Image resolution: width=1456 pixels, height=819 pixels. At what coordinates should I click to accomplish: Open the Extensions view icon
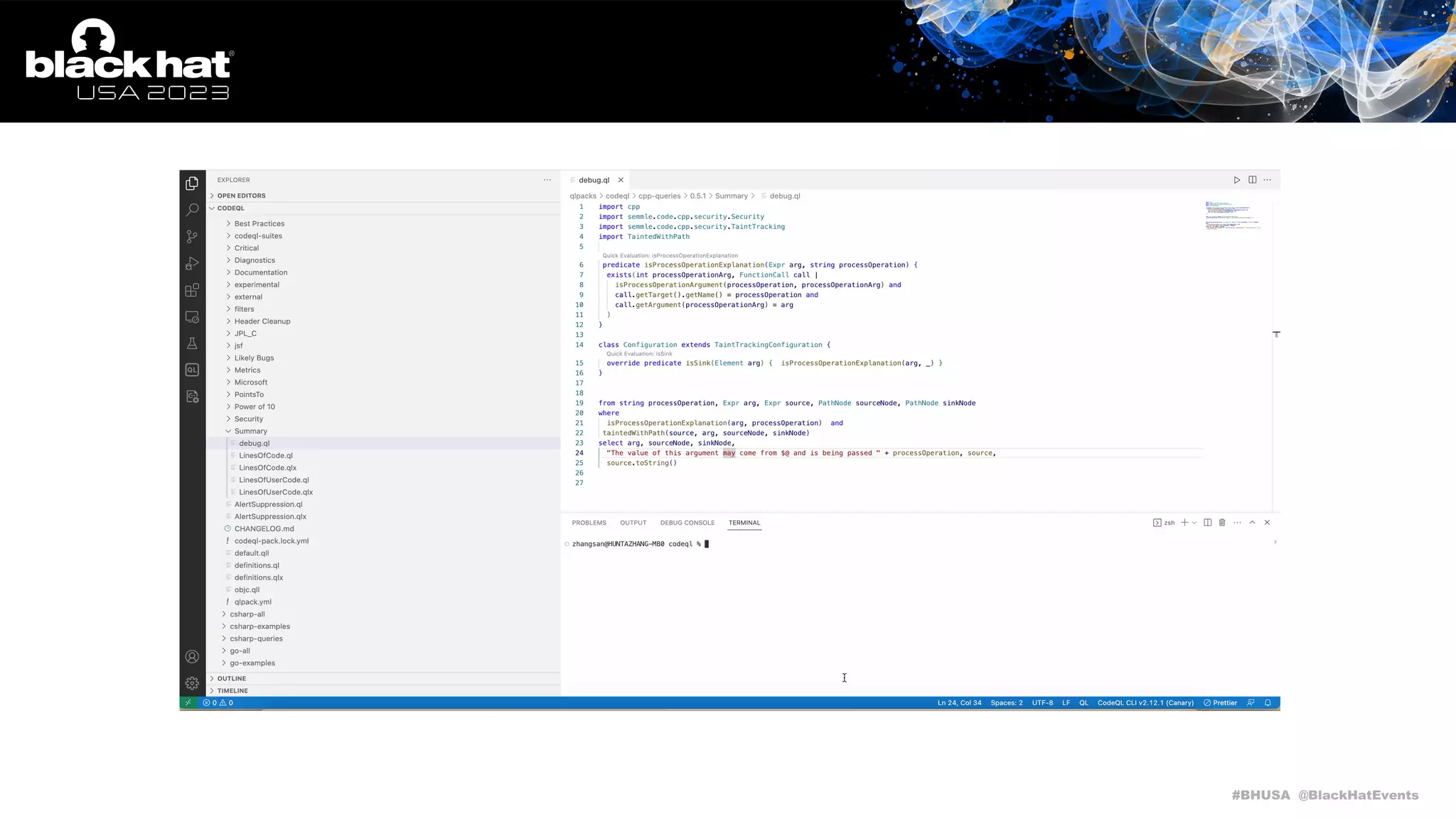(x=192, y=290)
